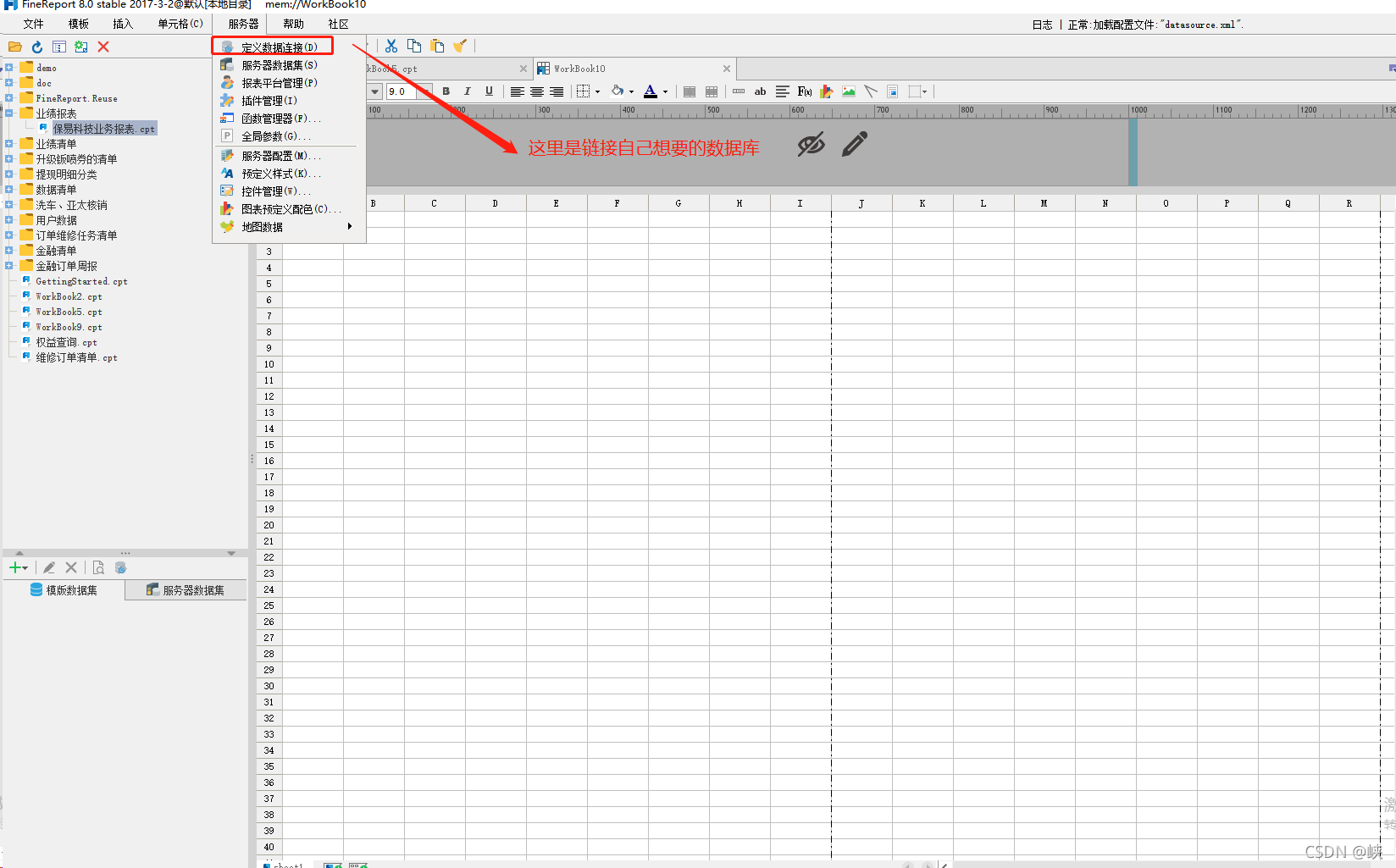Switch to 服务器数据集 tab

click(186, 590)
